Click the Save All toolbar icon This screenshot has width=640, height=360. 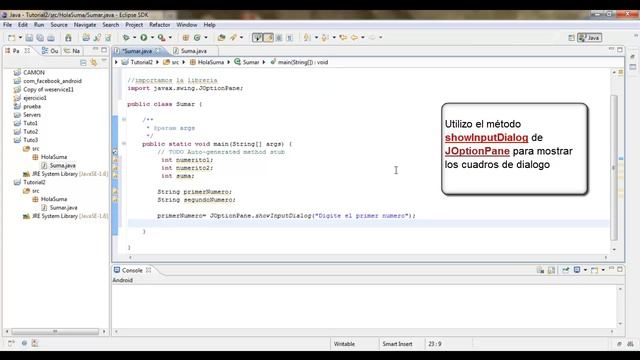pyautogui.click(x=40, y=38)
